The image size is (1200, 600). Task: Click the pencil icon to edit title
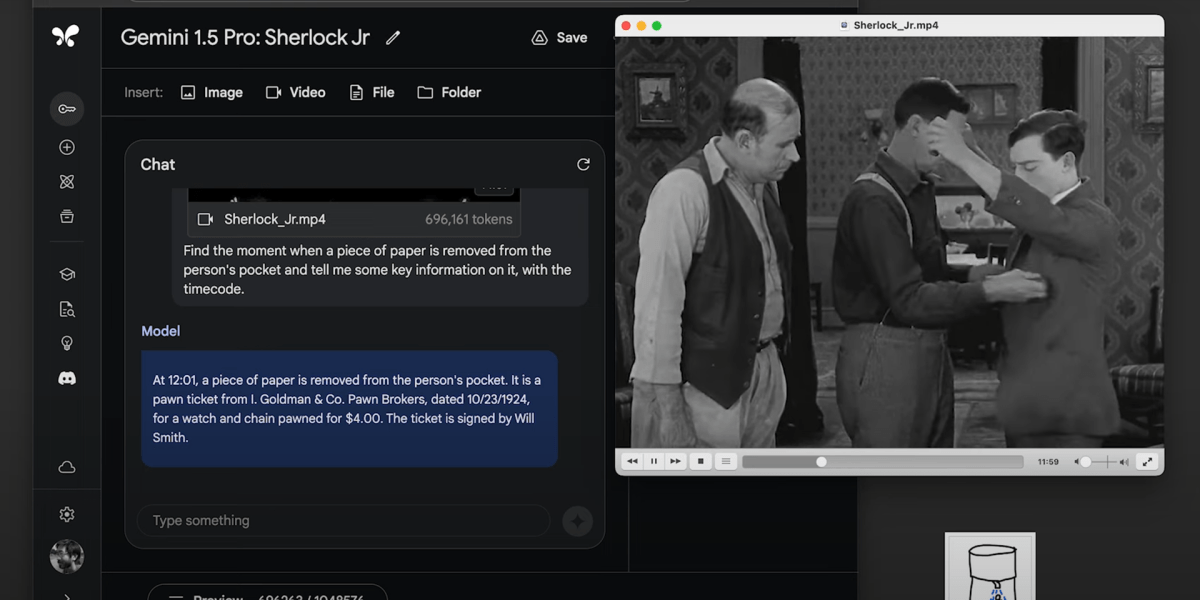coord(393,38)
